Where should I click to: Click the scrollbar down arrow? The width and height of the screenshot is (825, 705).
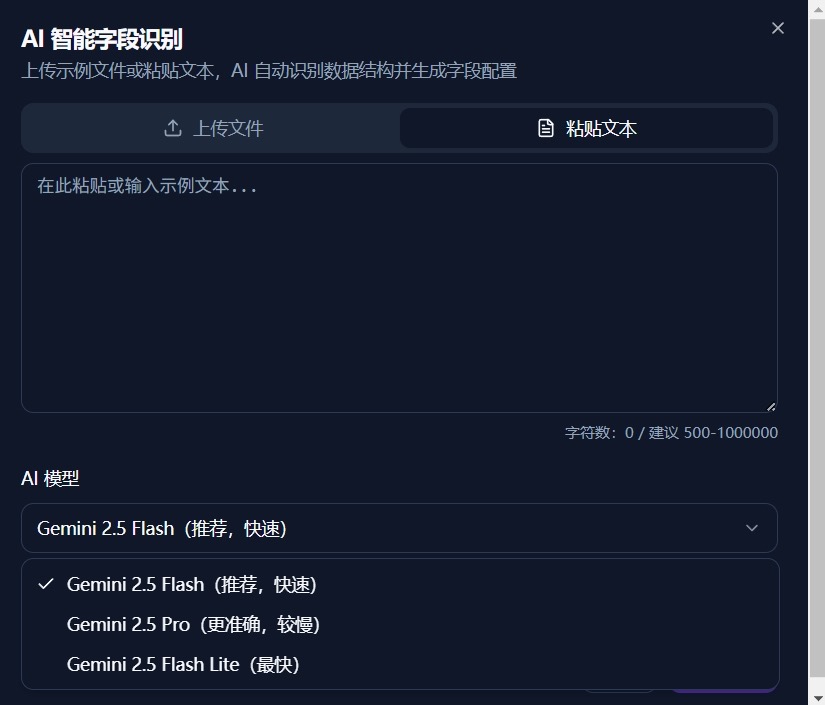(x=817, y=698)
